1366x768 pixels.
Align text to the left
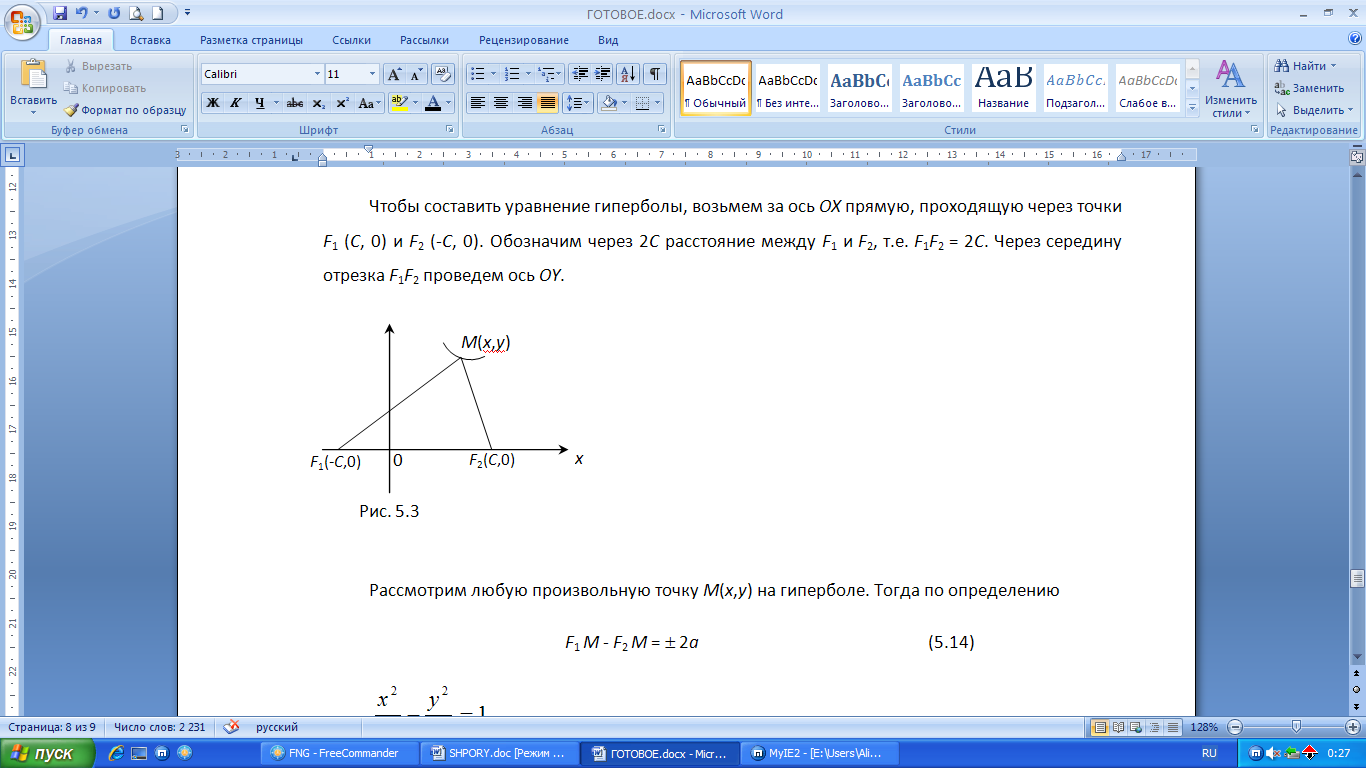[x=478, y=102]
